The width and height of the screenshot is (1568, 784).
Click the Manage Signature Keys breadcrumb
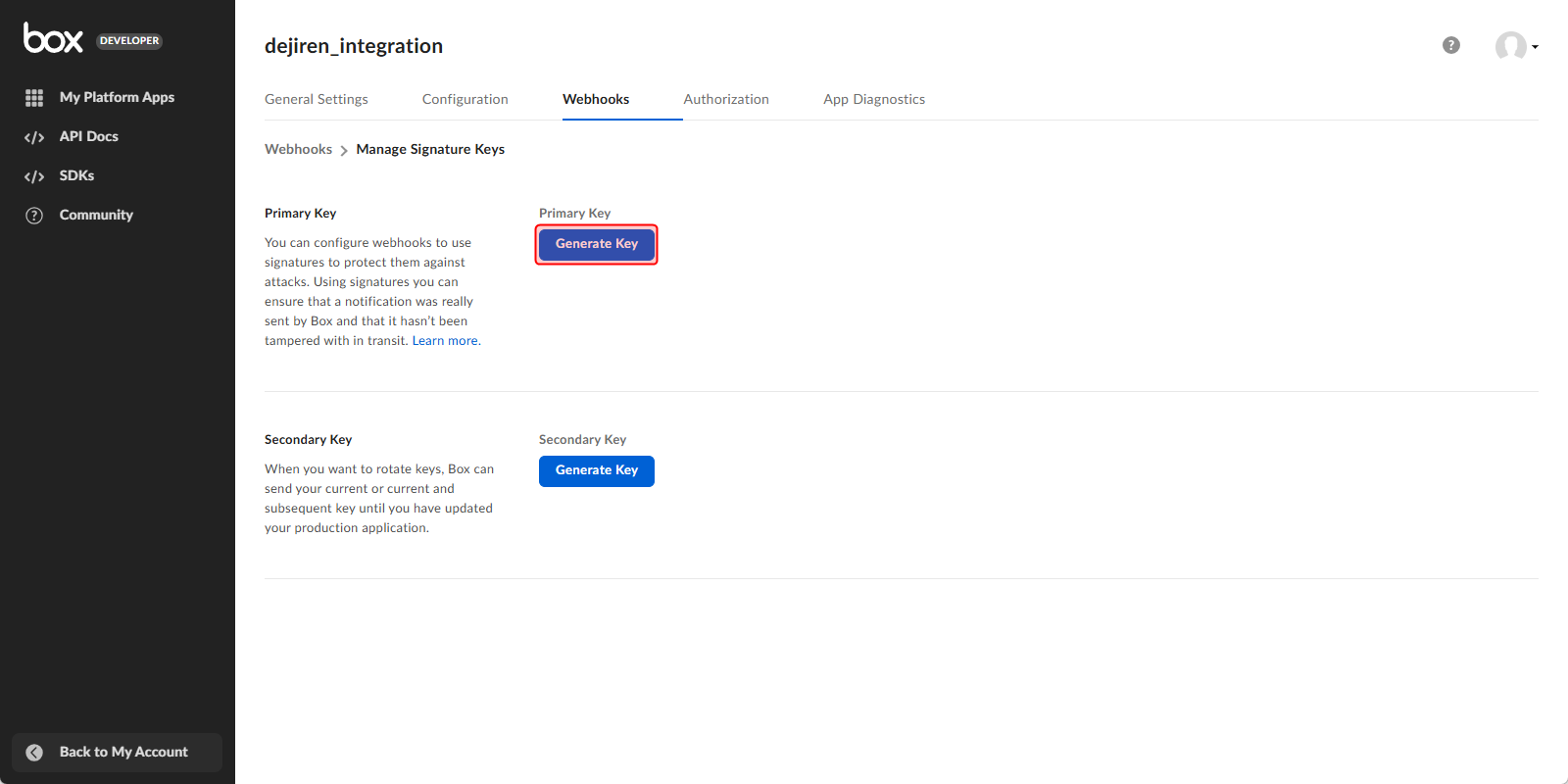pos(430,149)
